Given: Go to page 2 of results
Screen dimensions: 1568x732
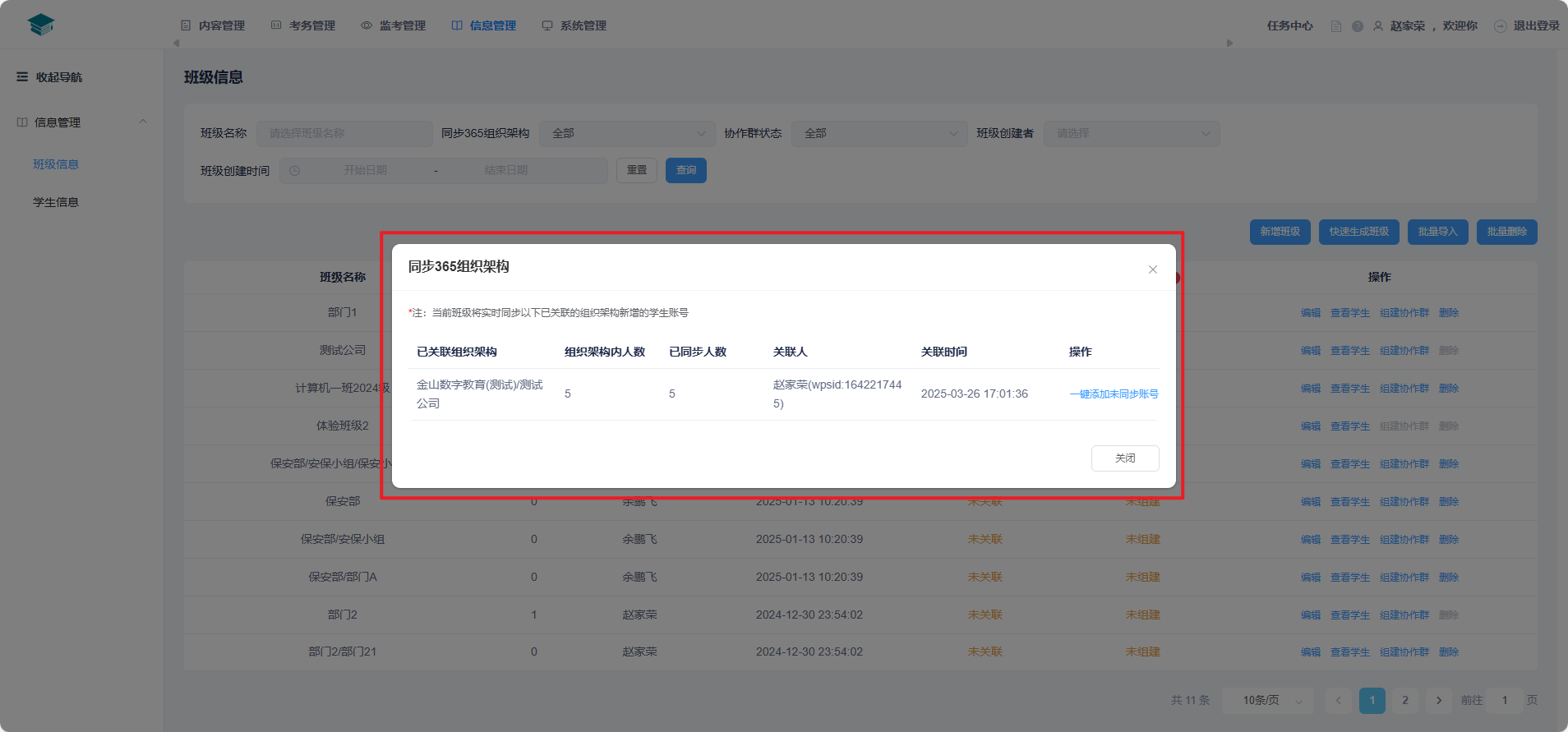Looking at the screenshot, I should 1404,700.
